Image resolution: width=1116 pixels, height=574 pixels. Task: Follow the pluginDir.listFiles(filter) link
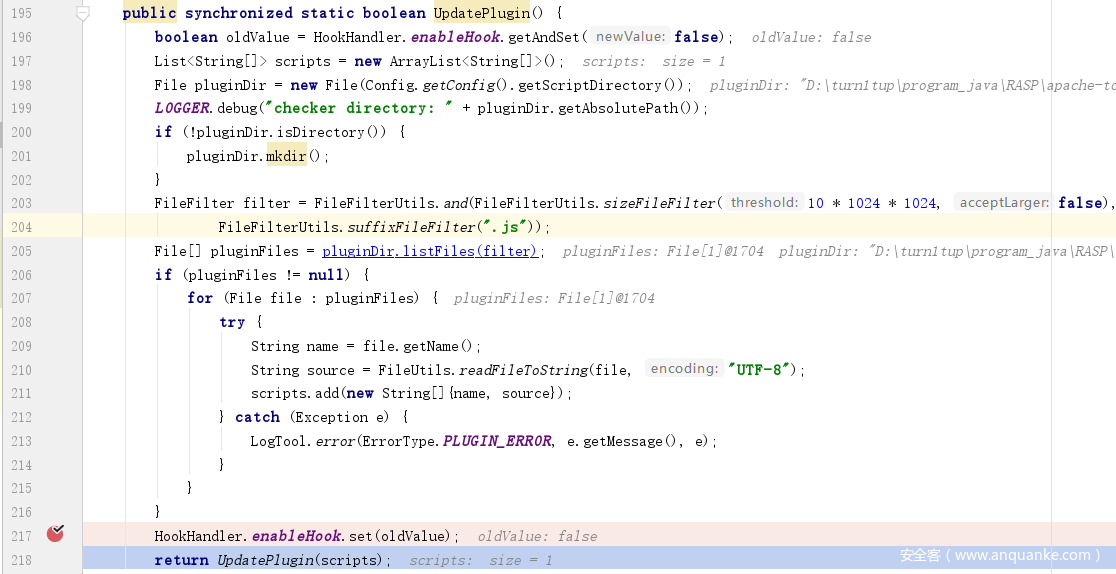[x=429, y=251]
